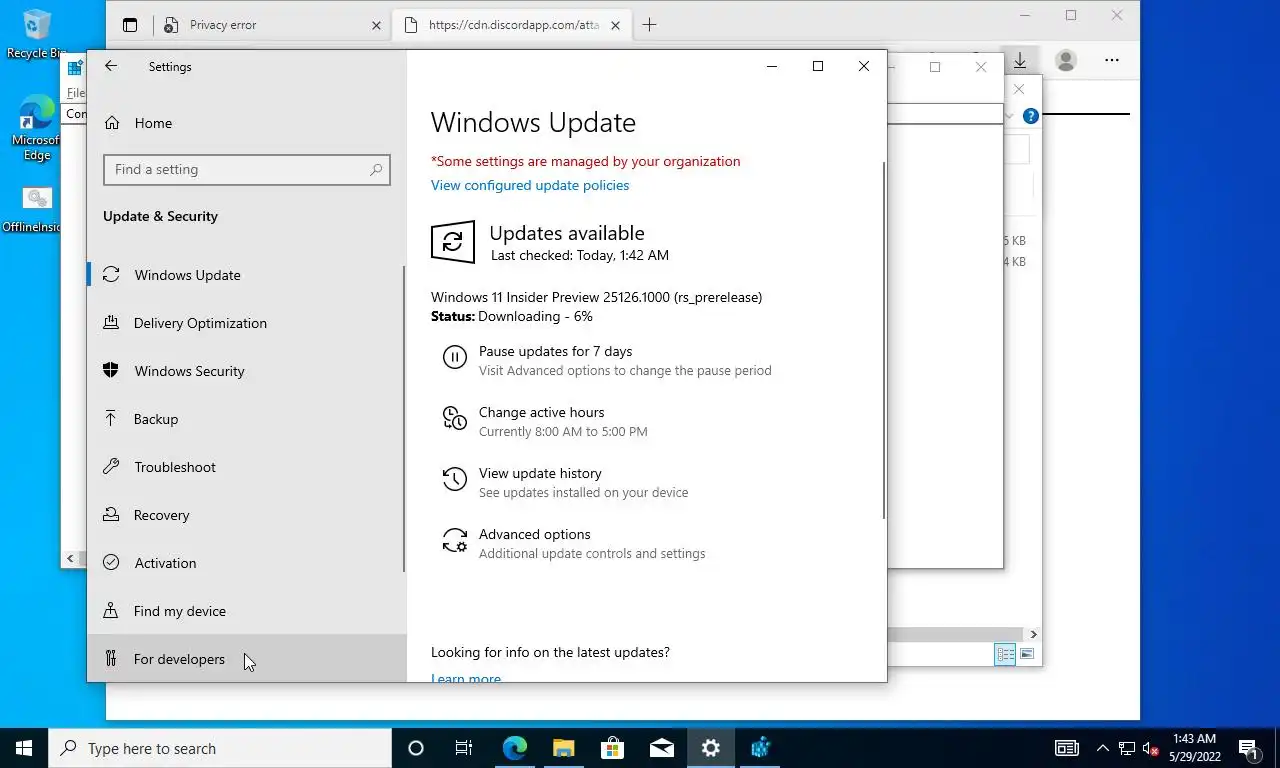Expand the chevron next to the Help icon
Viewport: 1280px width, 768px height.
coord(1010,116)
